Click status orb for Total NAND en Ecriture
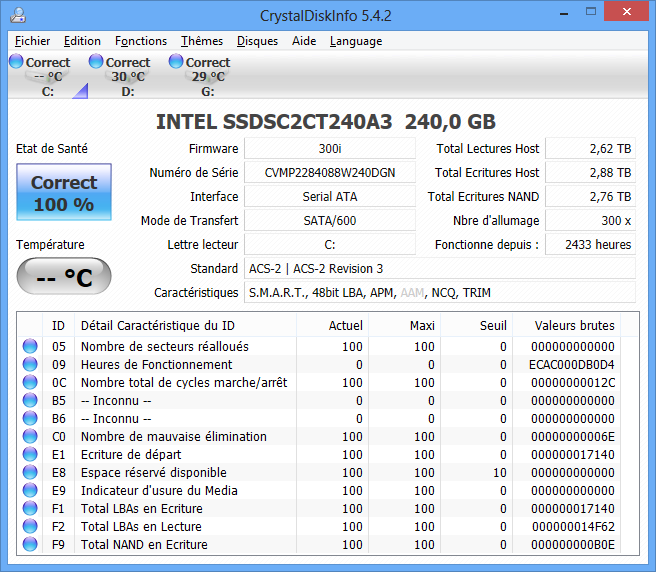The width and height of the screenshot is (656, 572). (x=30, y=545)
